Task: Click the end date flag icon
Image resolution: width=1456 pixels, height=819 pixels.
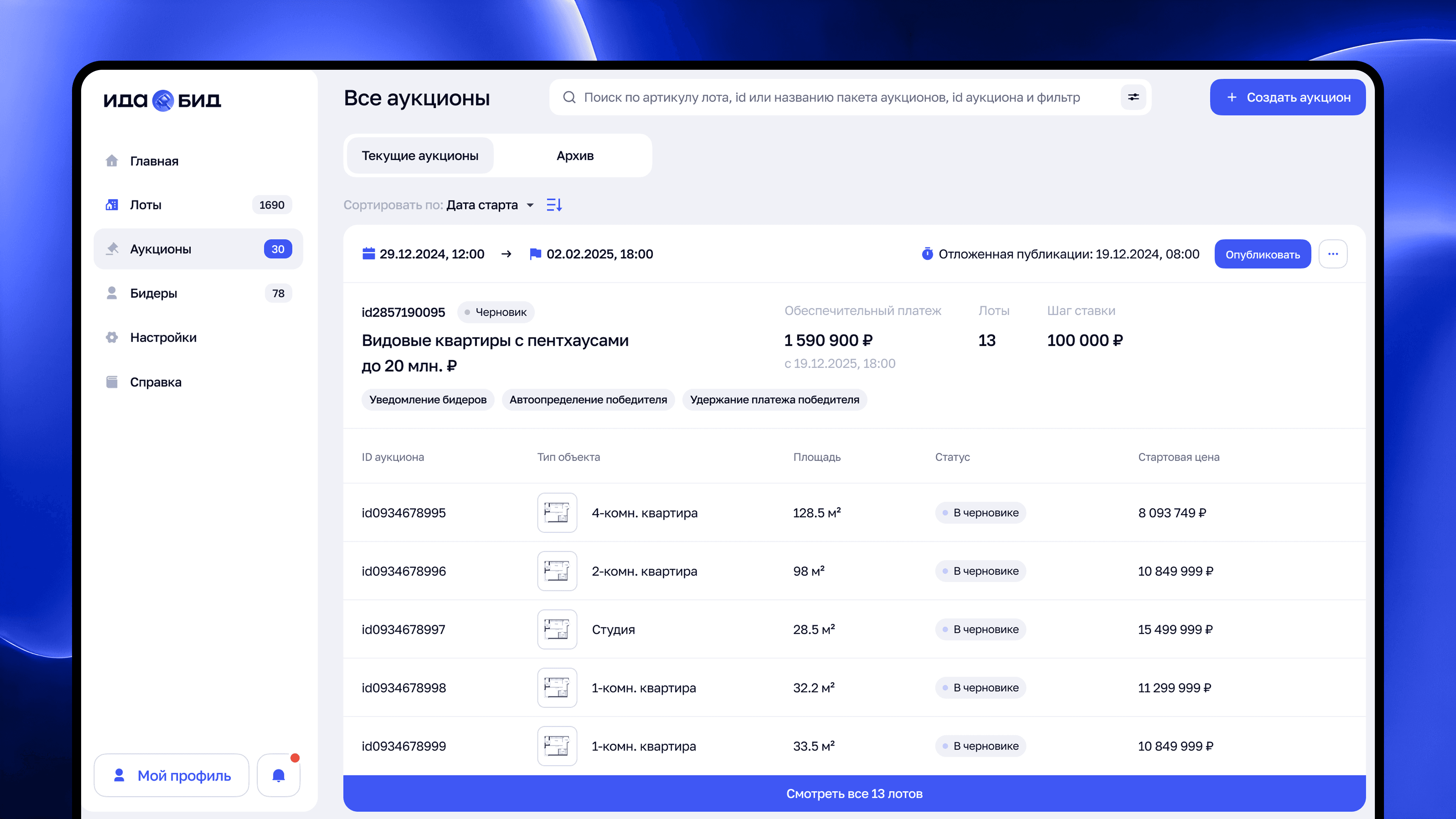Action: [535, 254]
